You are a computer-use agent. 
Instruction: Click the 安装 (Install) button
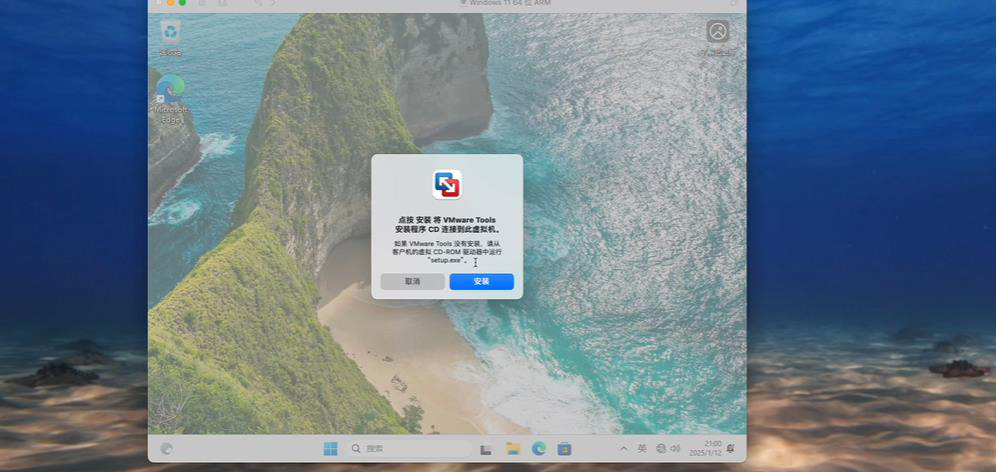pos(481,281)
